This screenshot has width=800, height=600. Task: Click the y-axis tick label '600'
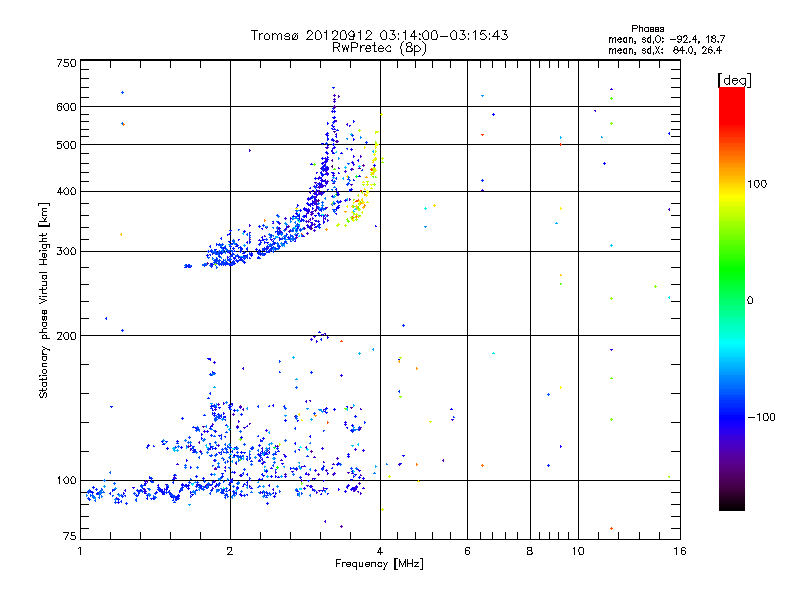66,107
